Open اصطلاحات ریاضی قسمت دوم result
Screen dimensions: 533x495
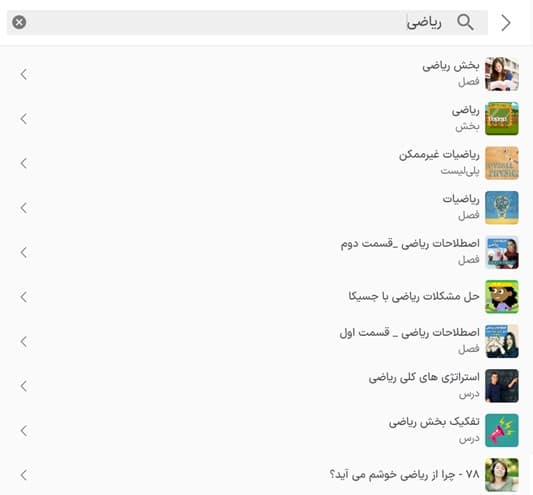tap(266, 252)
